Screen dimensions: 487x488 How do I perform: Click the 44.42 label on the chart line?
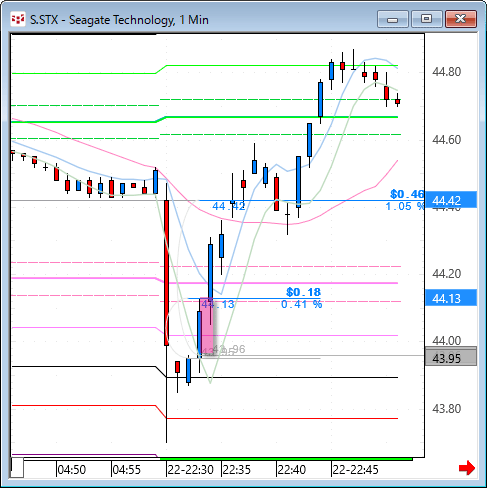coord(229,206)
